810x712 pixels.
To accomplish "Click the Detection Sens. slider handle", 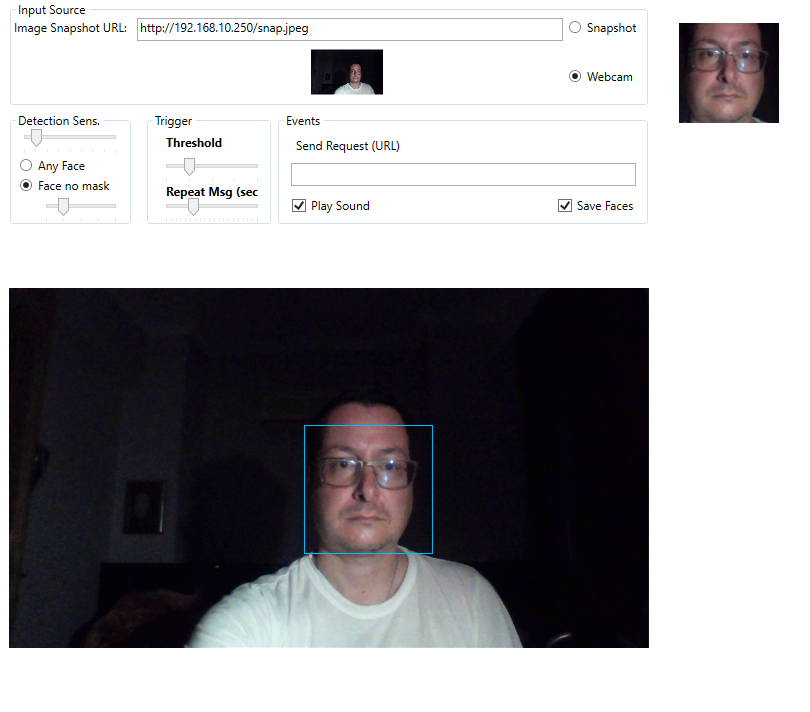I will coord(35,137).
